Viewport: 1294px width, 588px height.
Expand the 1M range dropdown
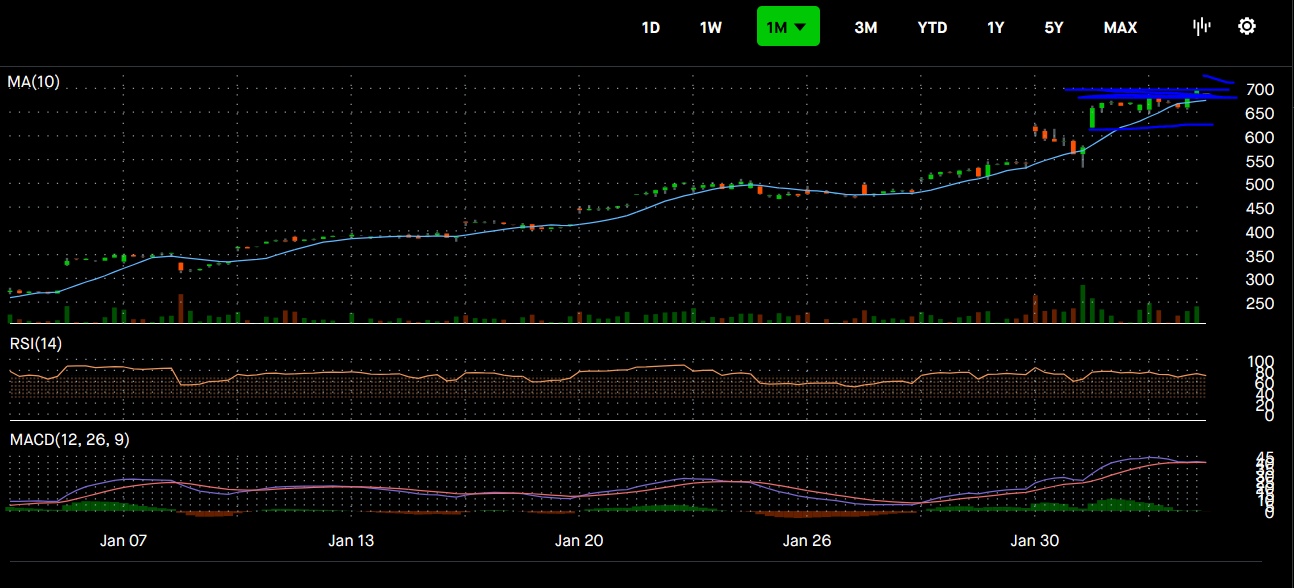(x=788, y=26)
